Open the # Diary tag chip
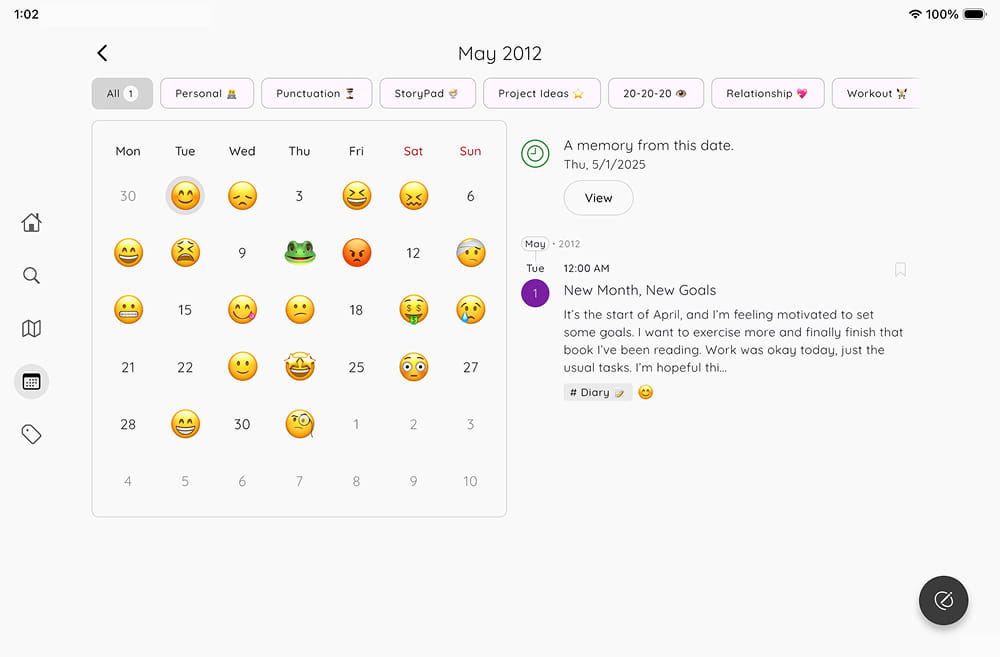 [x=598, y=392]
